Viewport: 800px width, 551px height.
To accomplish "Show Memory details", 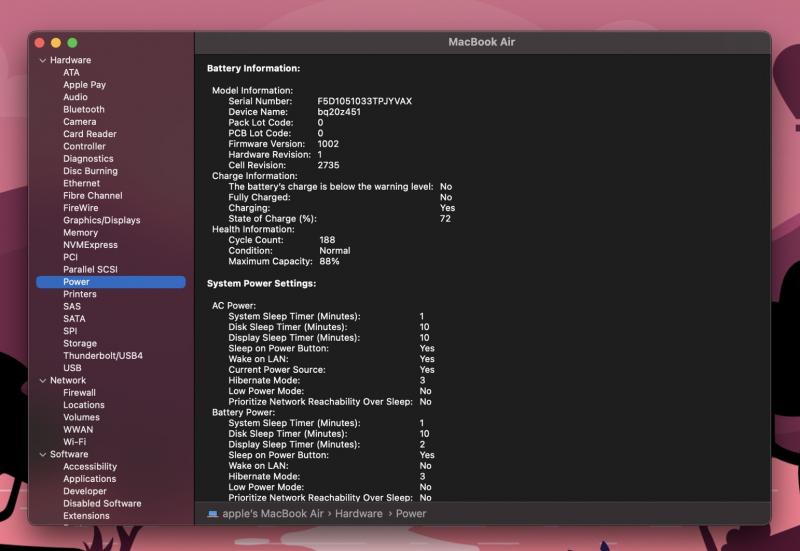I will (81, 233).
